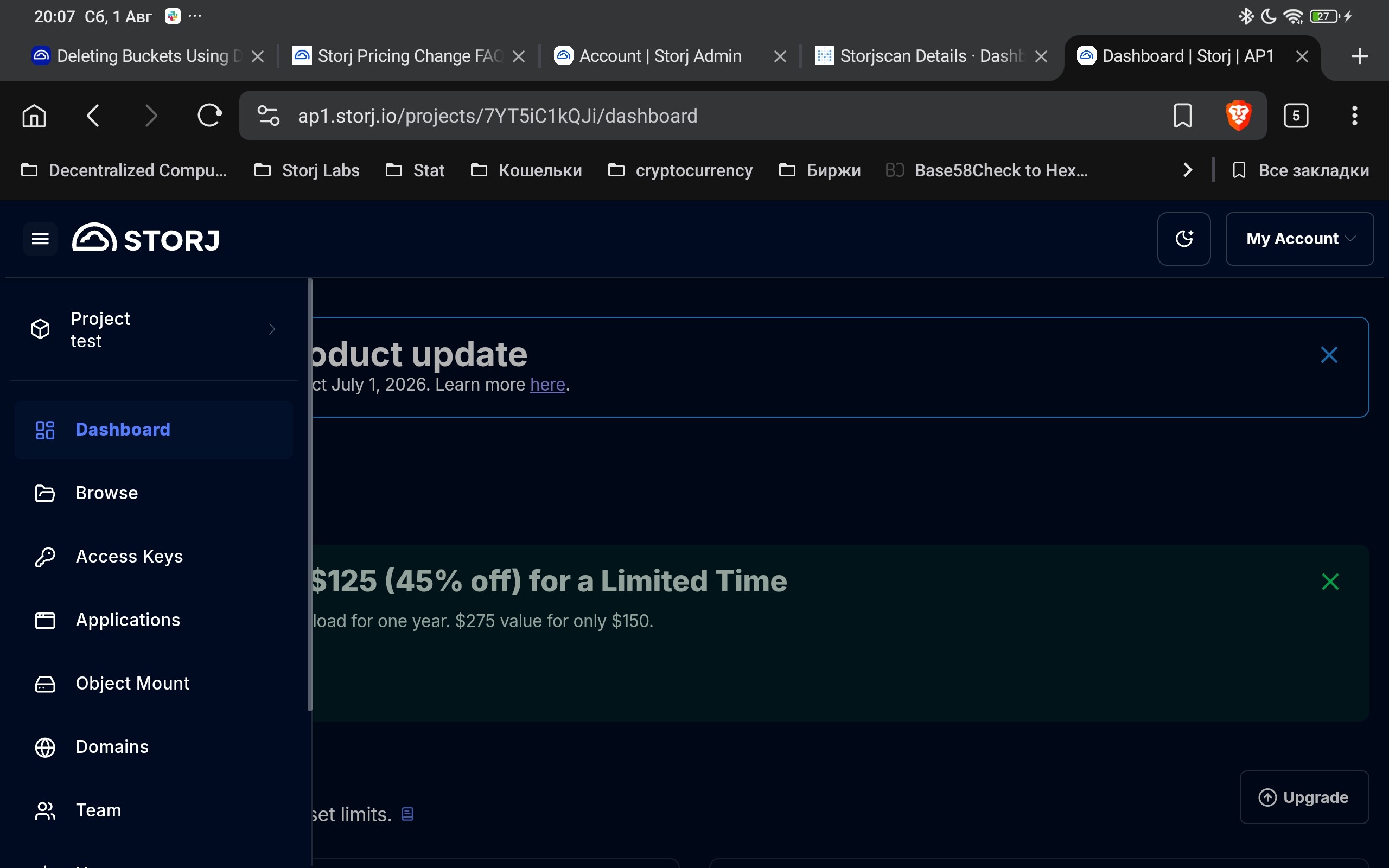Dismiss the product update banner
The height and width of the screenshot is (868, 1389).
[1329, 355]
